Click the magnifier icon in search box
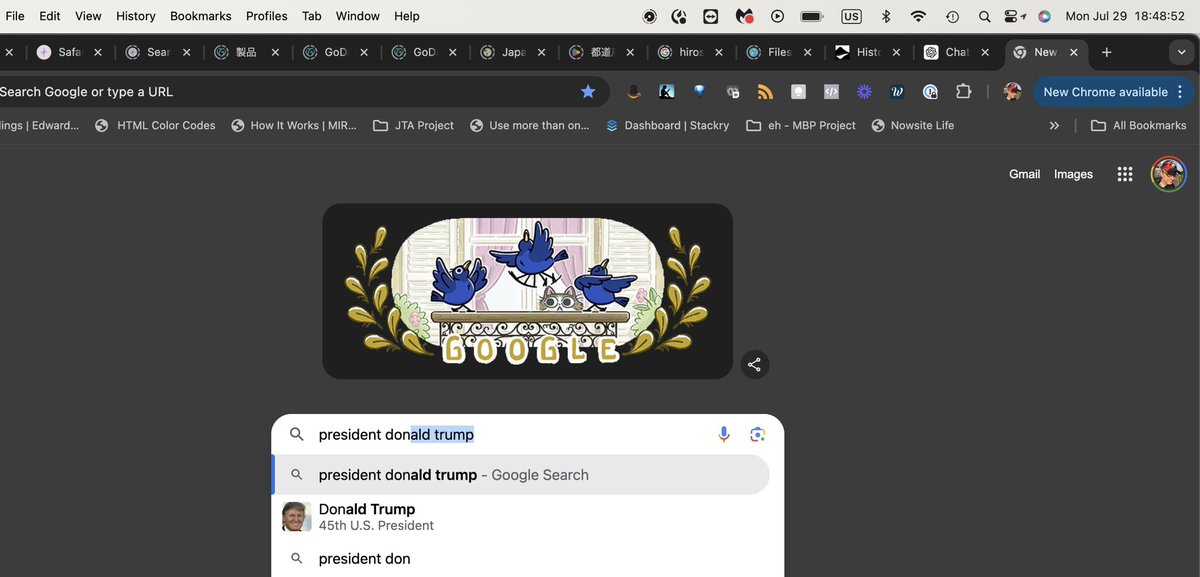 pos(296,434)
